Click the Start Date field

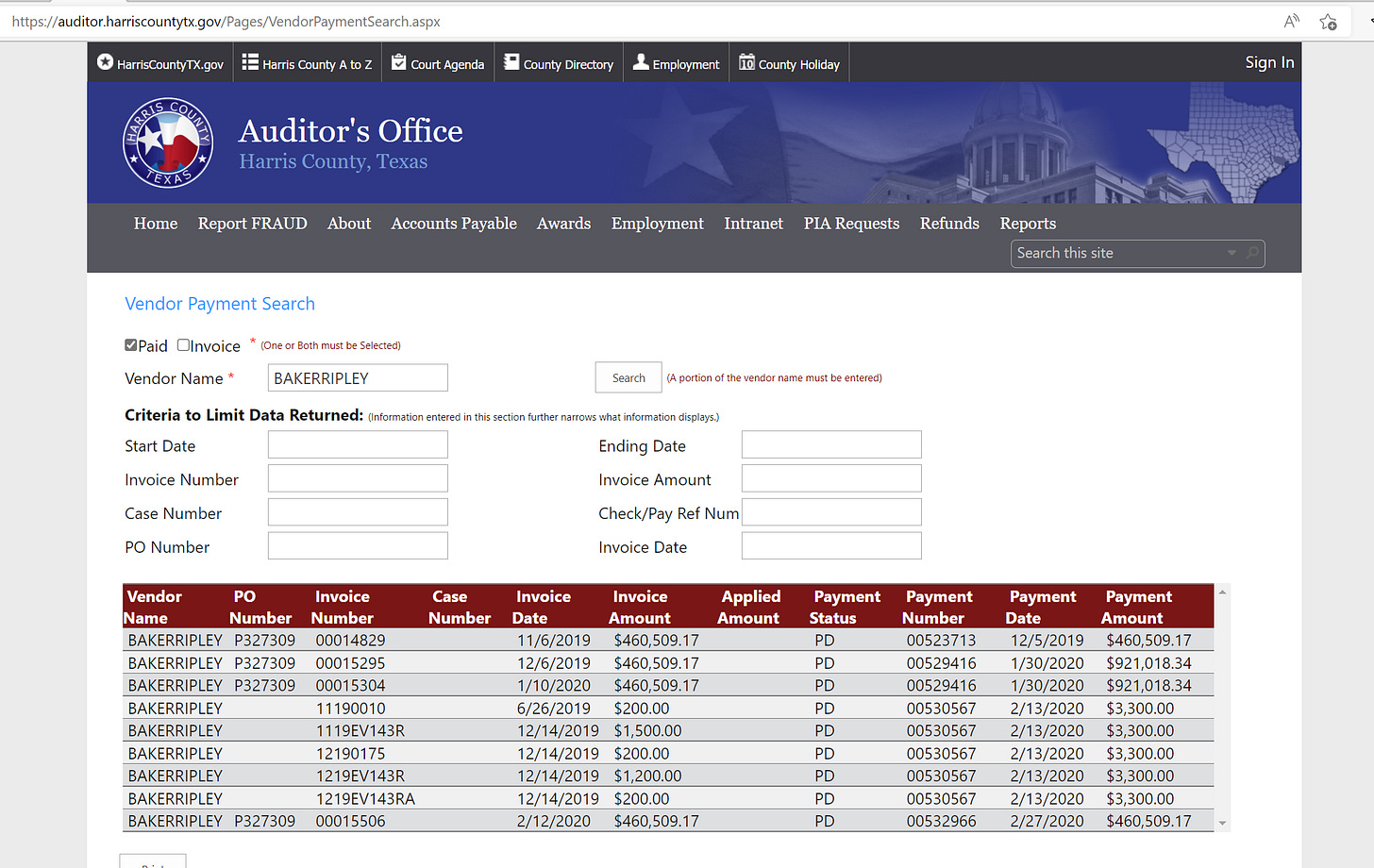[x=358, y=445]
